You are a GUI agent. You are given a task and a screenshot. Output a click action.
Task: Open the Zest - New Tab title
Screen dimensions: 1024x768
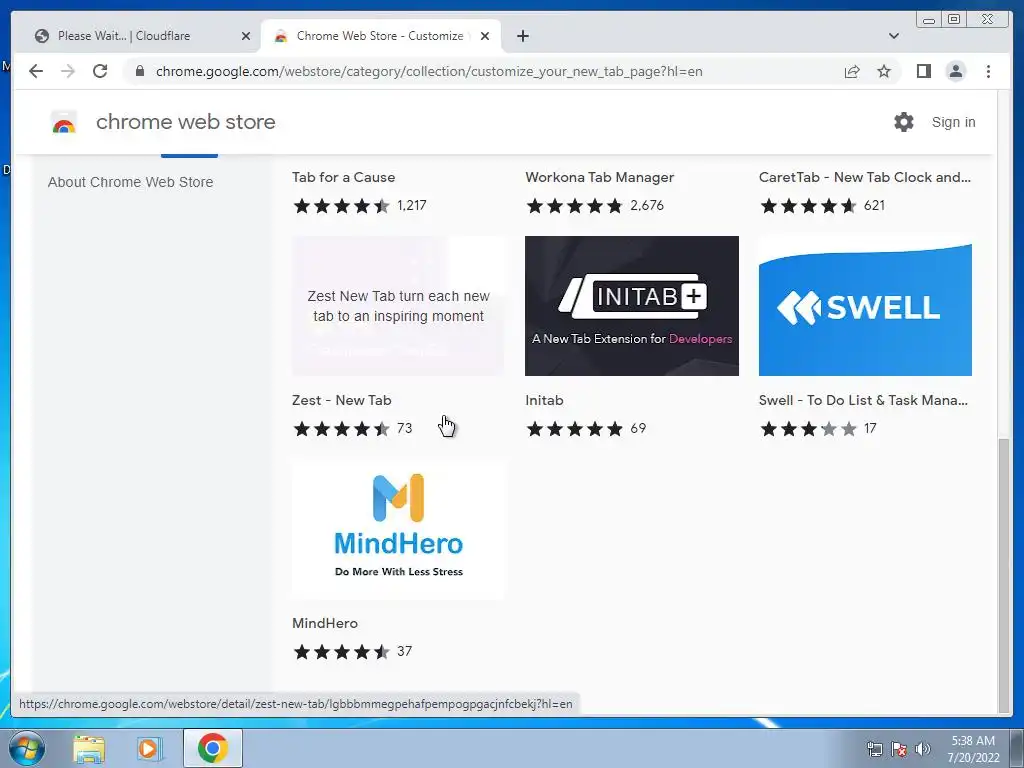click(342, 400)
